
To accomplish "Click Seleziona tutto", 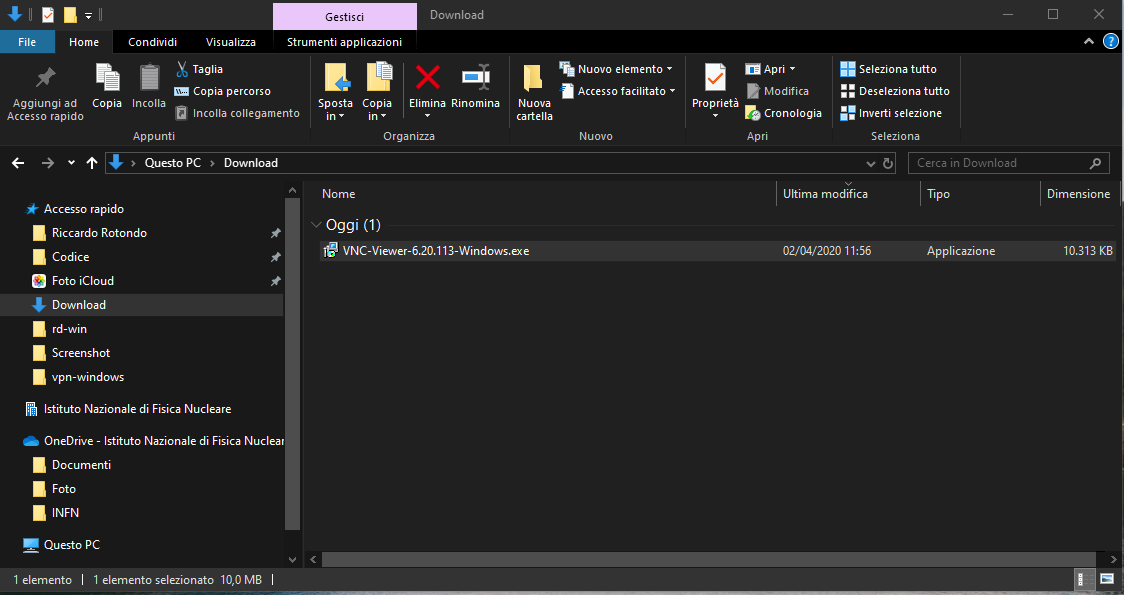I will (888, 69).
